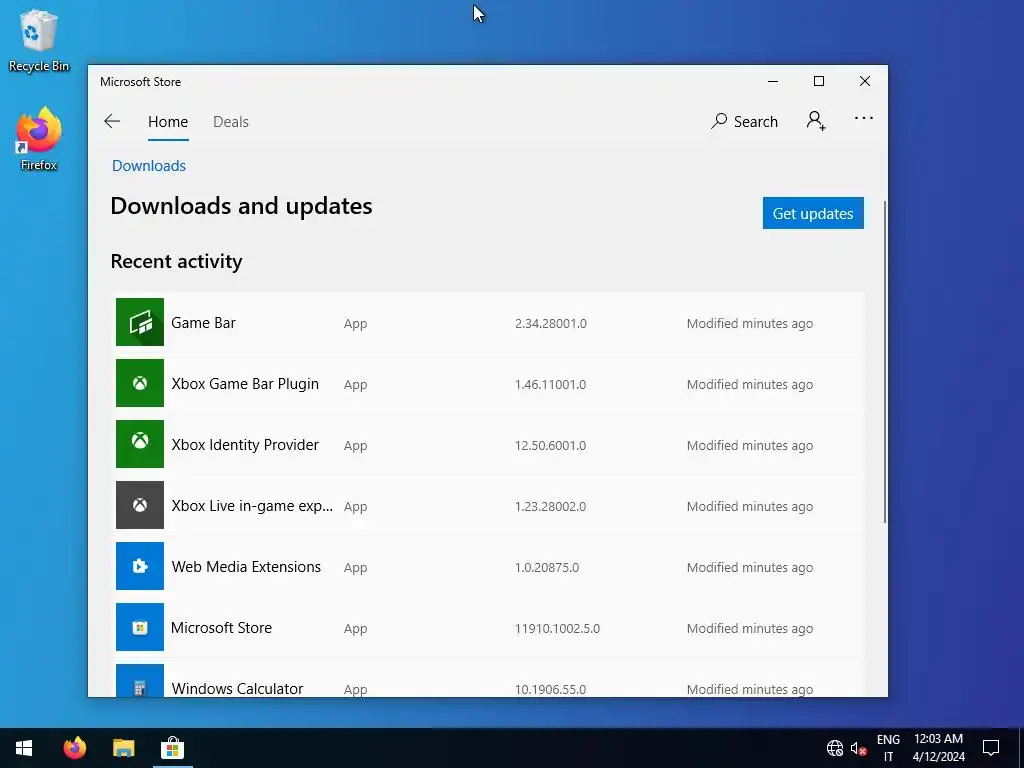Click the Downloads and updates heading
Screen dimensions: 1024x768
[241, 206]
